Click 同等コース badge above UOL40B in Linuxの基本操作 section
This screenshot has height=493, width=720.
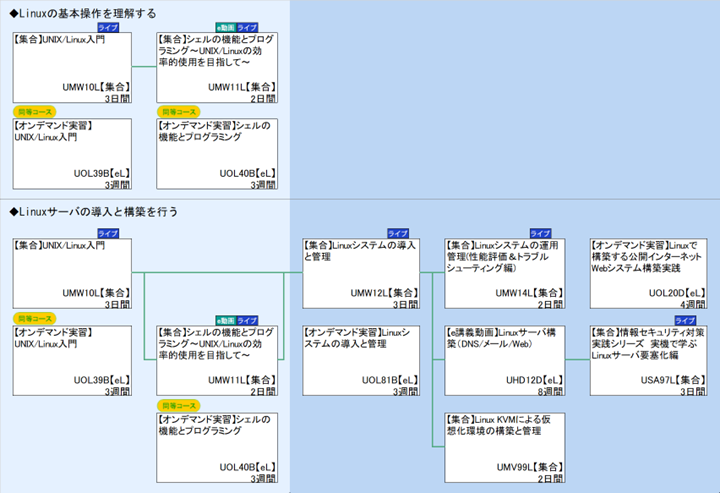click(x=179, y=112)
